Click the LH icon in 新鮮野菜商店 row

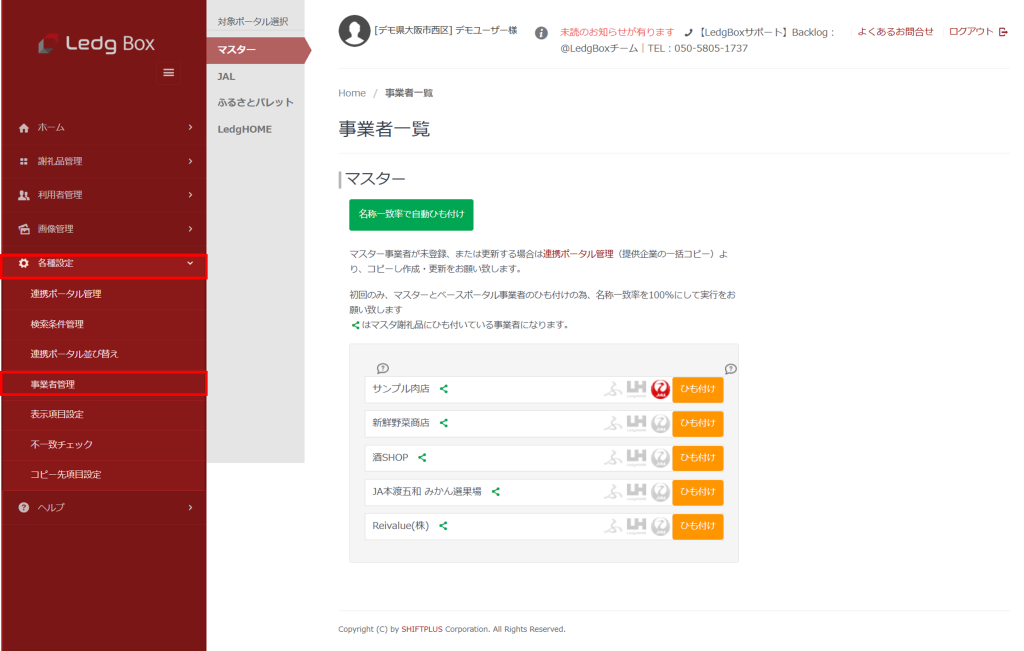pos(636,424)
